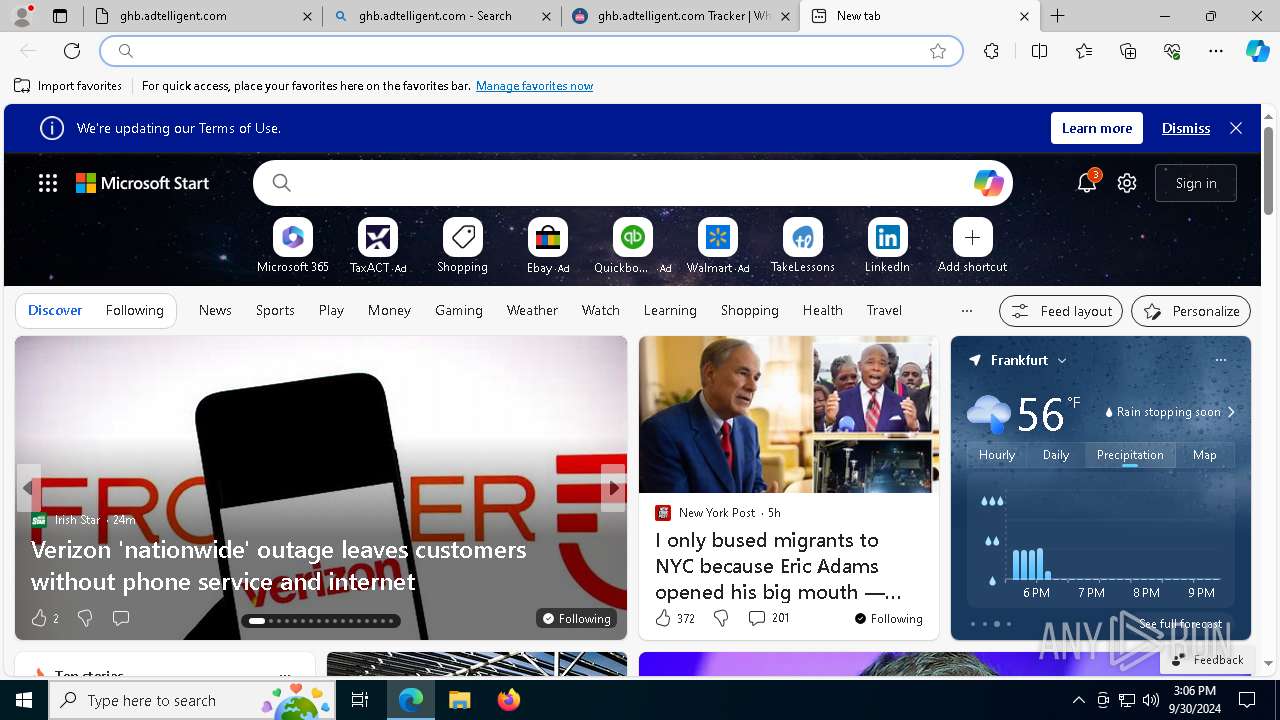Switch weather card to Daily tab
The image size is (1280, 720).
pos(1056,455)
